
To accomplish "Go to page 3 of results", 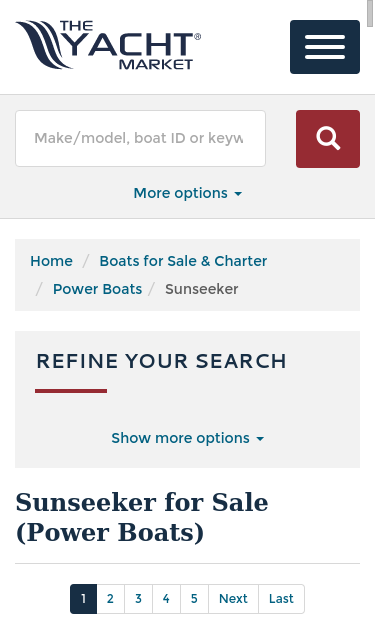I will [138, 599].
